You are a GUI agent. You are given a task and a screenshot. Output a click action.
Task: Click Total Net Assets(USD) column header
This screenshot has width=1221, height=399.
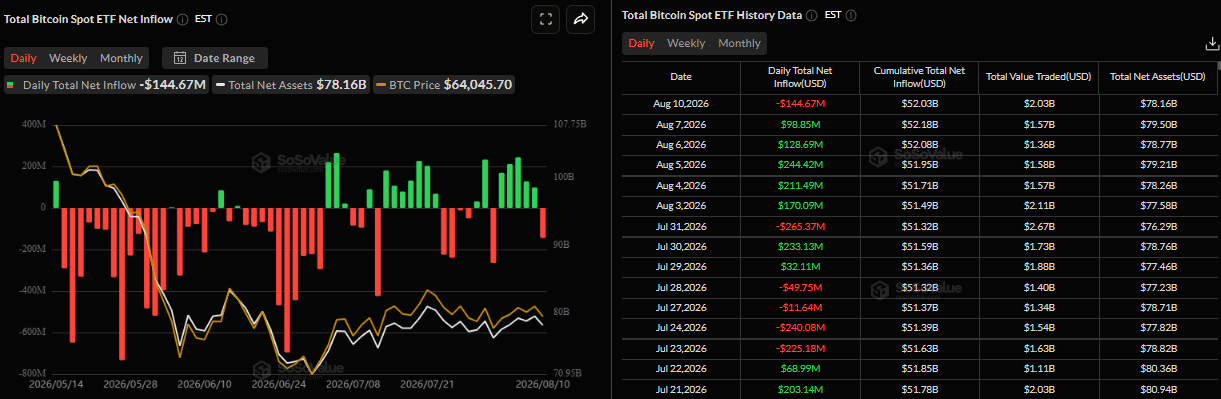pos(1158,76)
